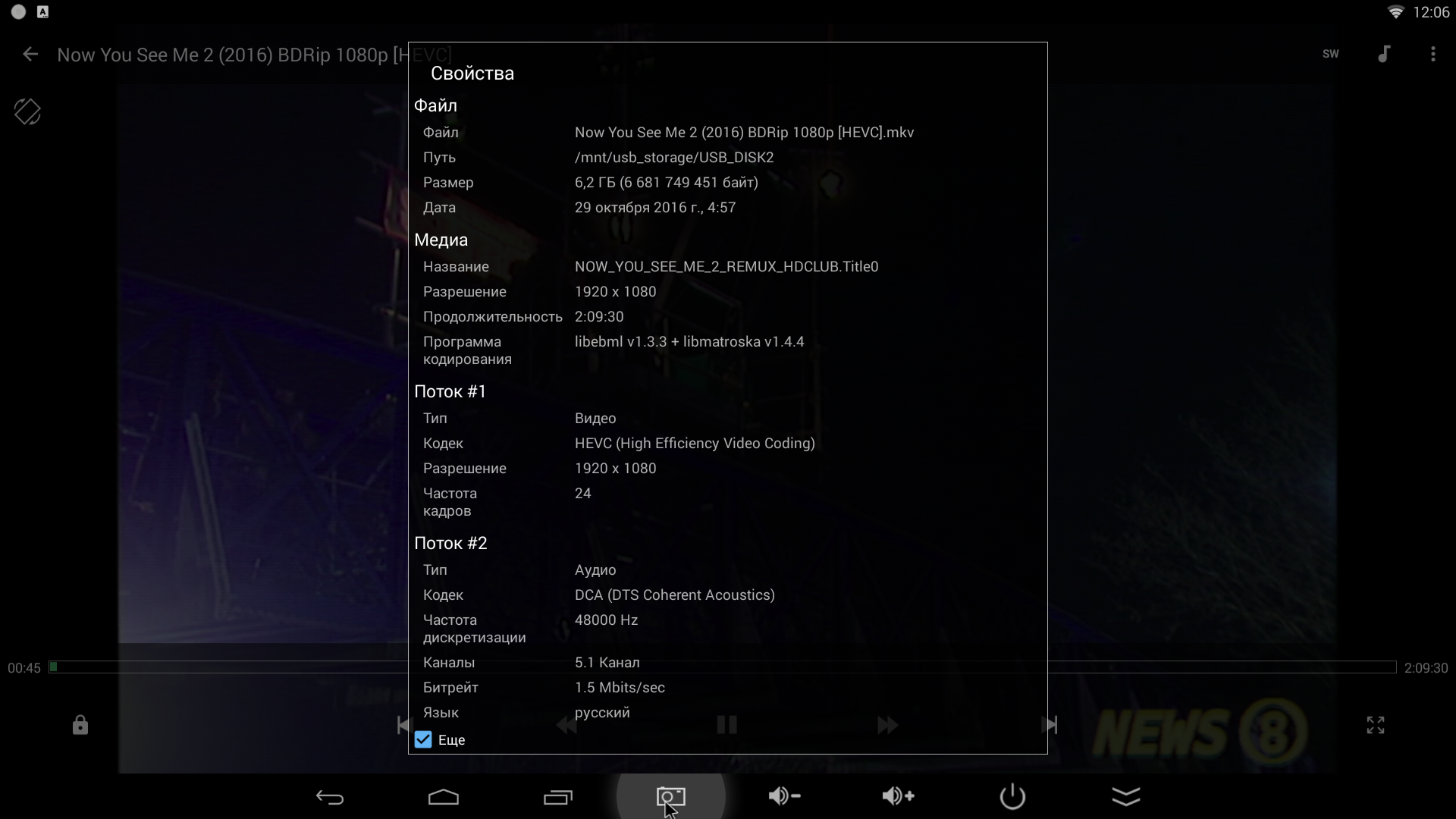
Task: Go back with the top-left arrow
Action: click(30, 55)
